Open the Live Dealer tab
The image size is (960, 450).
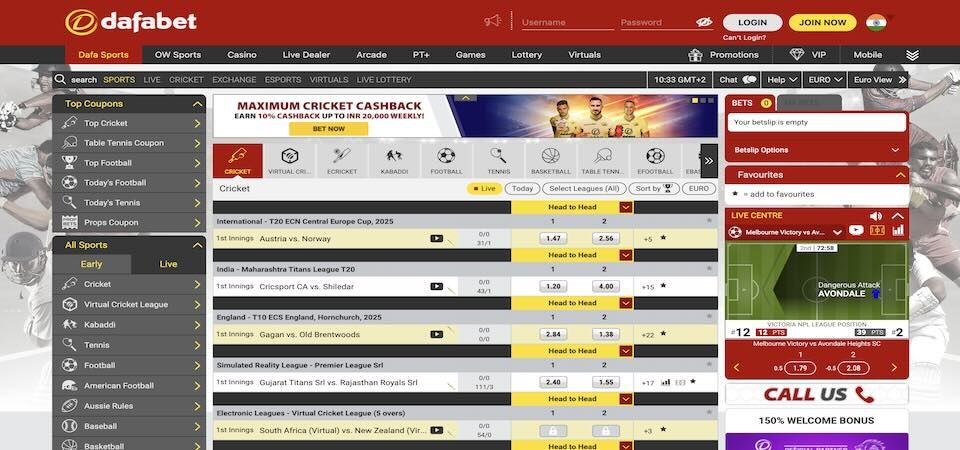coord(306,54)
